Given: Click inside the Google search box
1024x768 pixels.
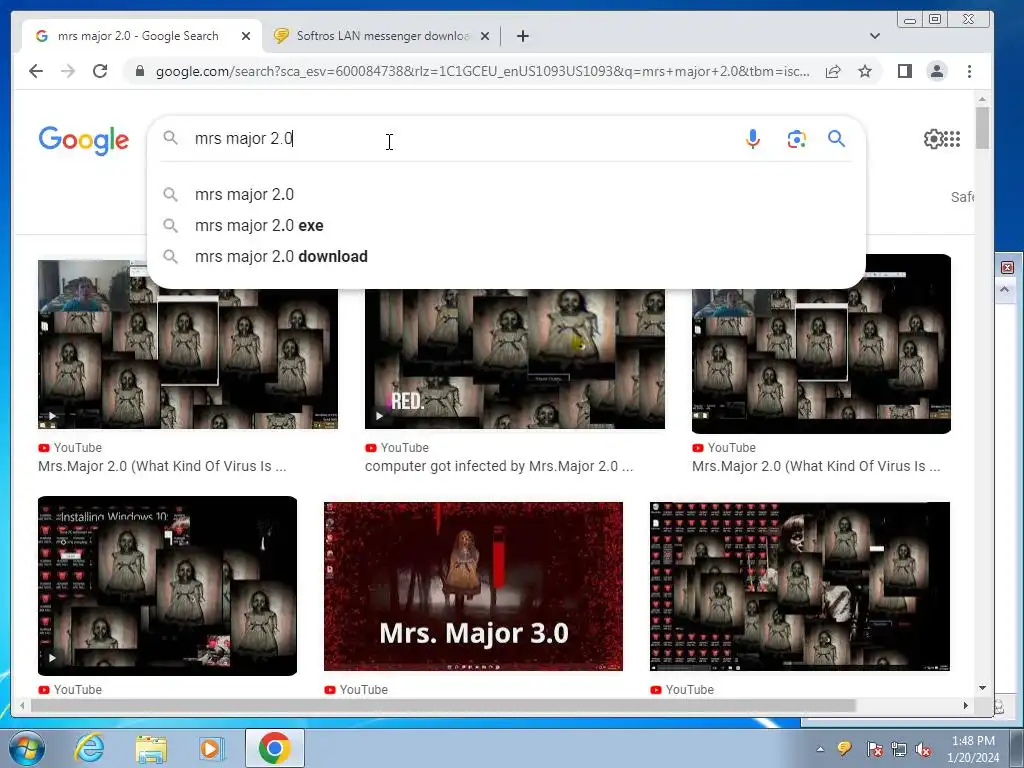Looking at the screenshot, I should point(457,138).
